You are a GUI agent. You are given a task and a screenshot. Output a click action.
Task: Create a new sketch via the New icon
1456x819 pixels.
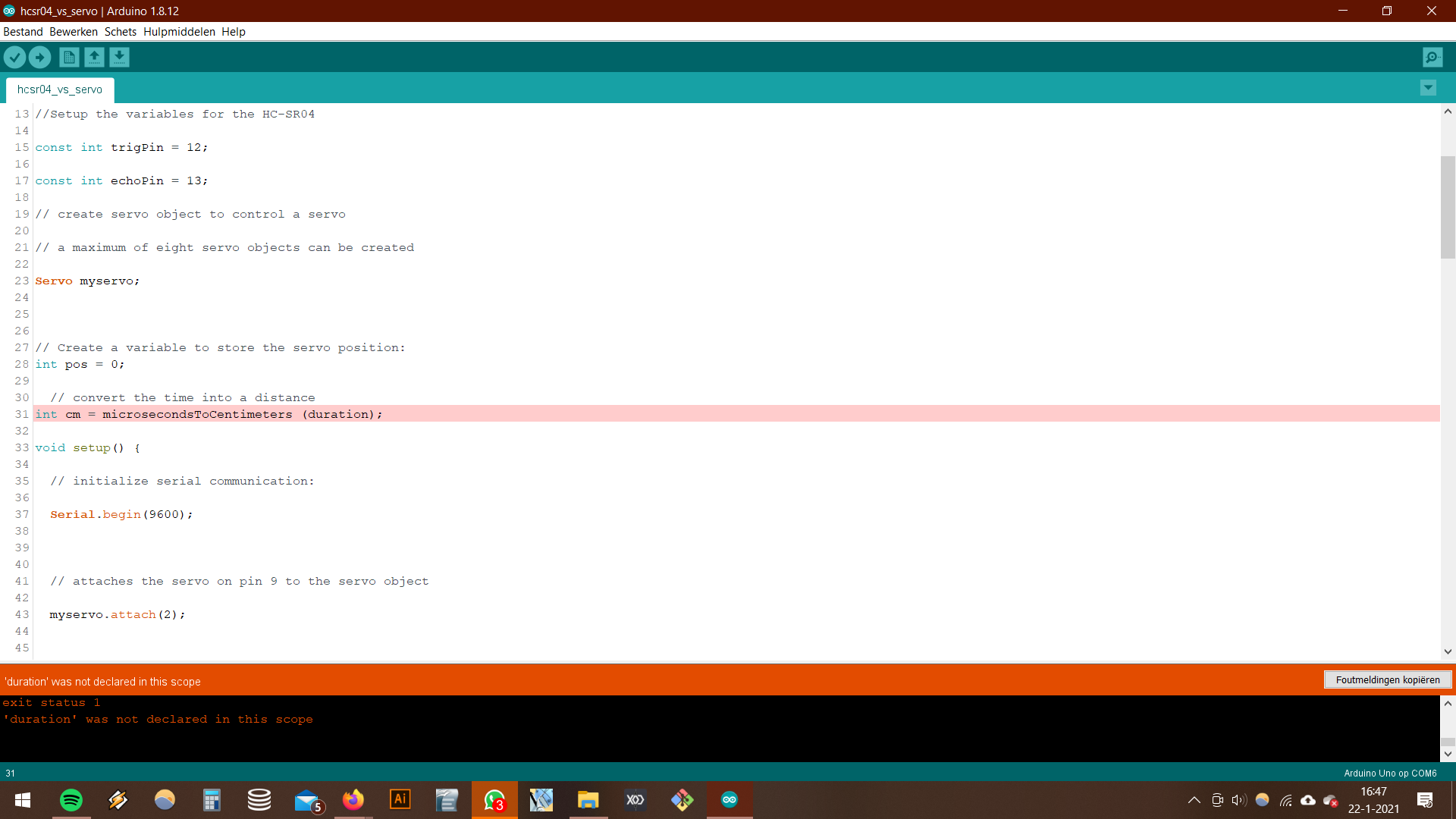click(68, 57)
